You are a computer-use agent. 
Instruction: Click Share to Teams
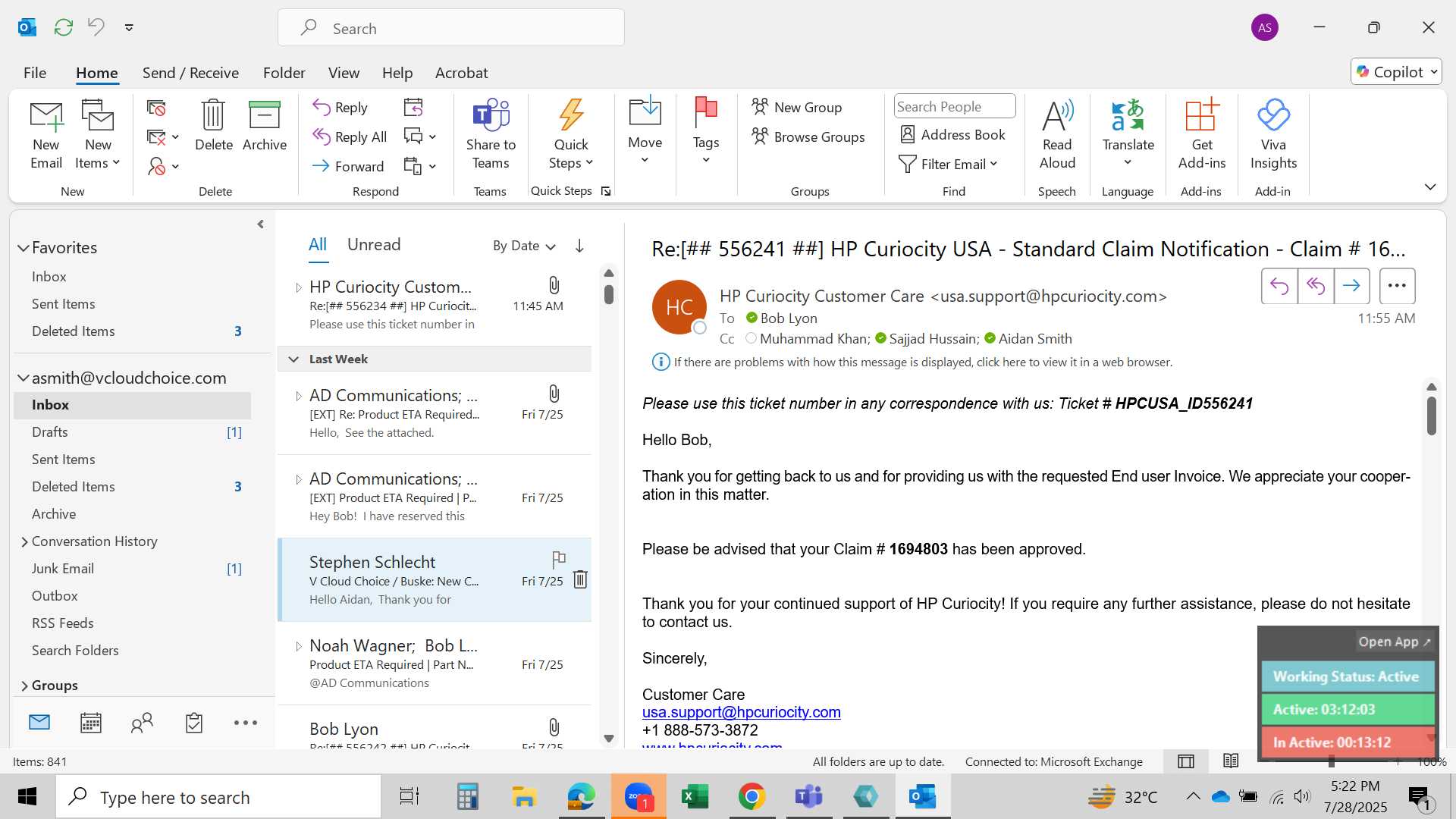[491, 135]
